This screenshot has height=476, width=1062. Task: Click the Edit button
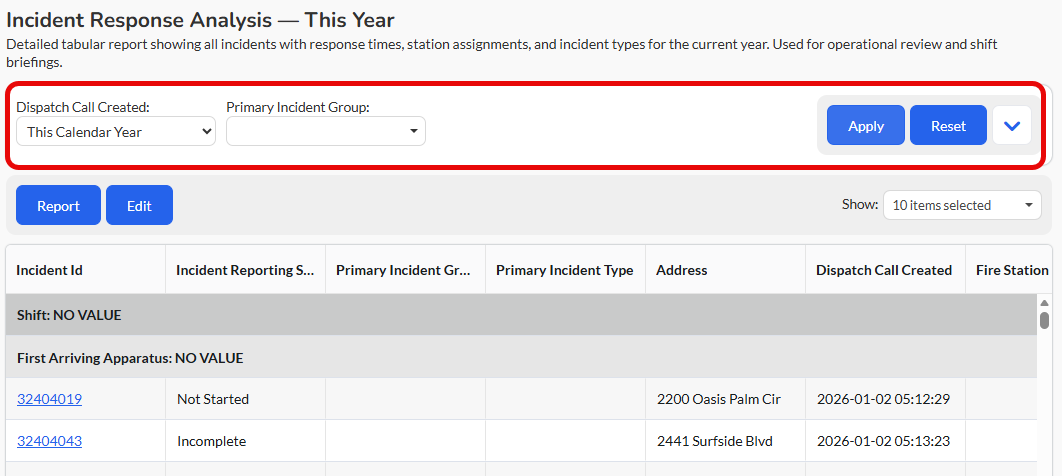pyautogui.click(x=140, y=205)
